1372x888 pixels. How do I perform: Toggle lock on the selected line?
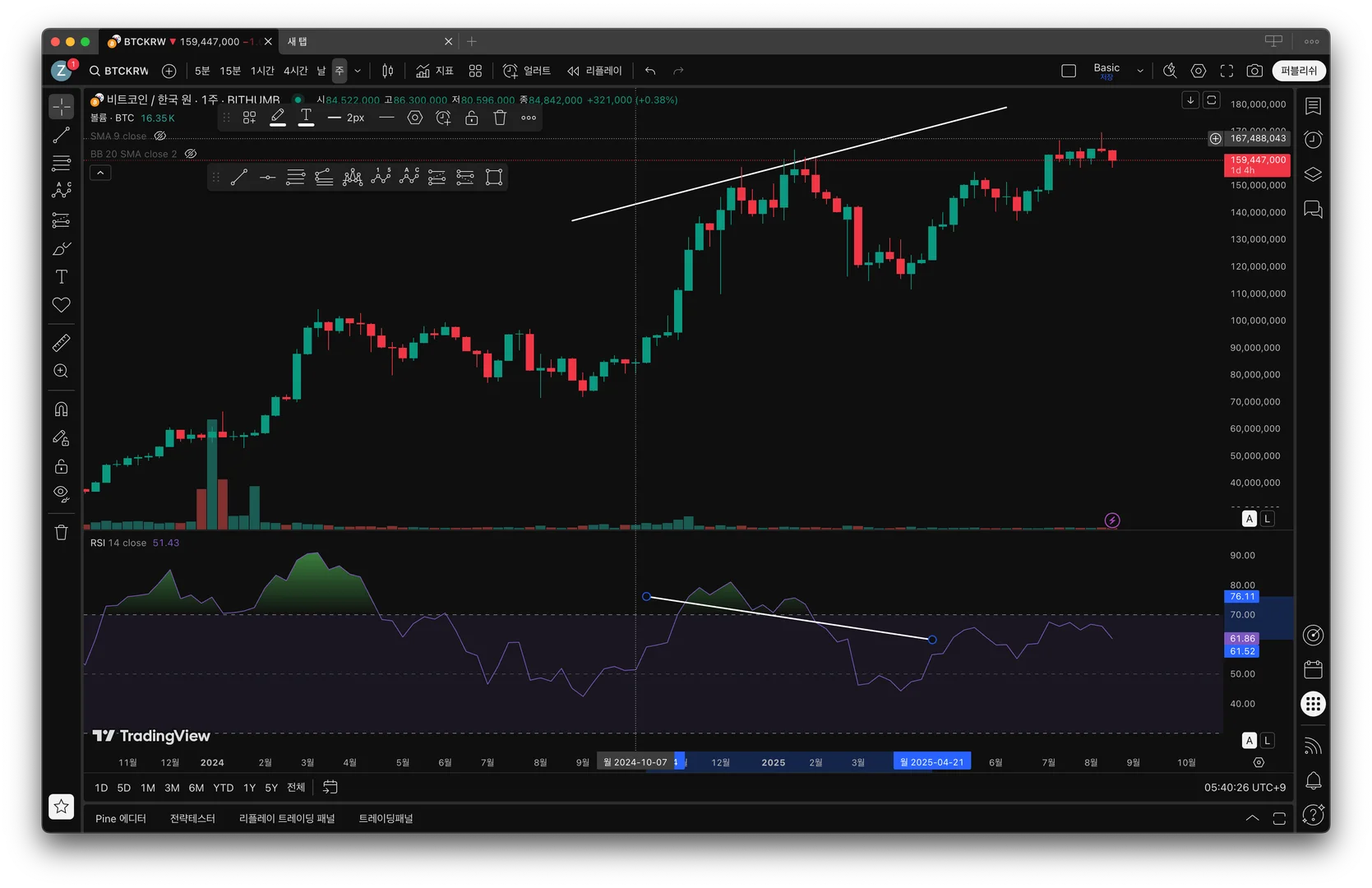472,118
